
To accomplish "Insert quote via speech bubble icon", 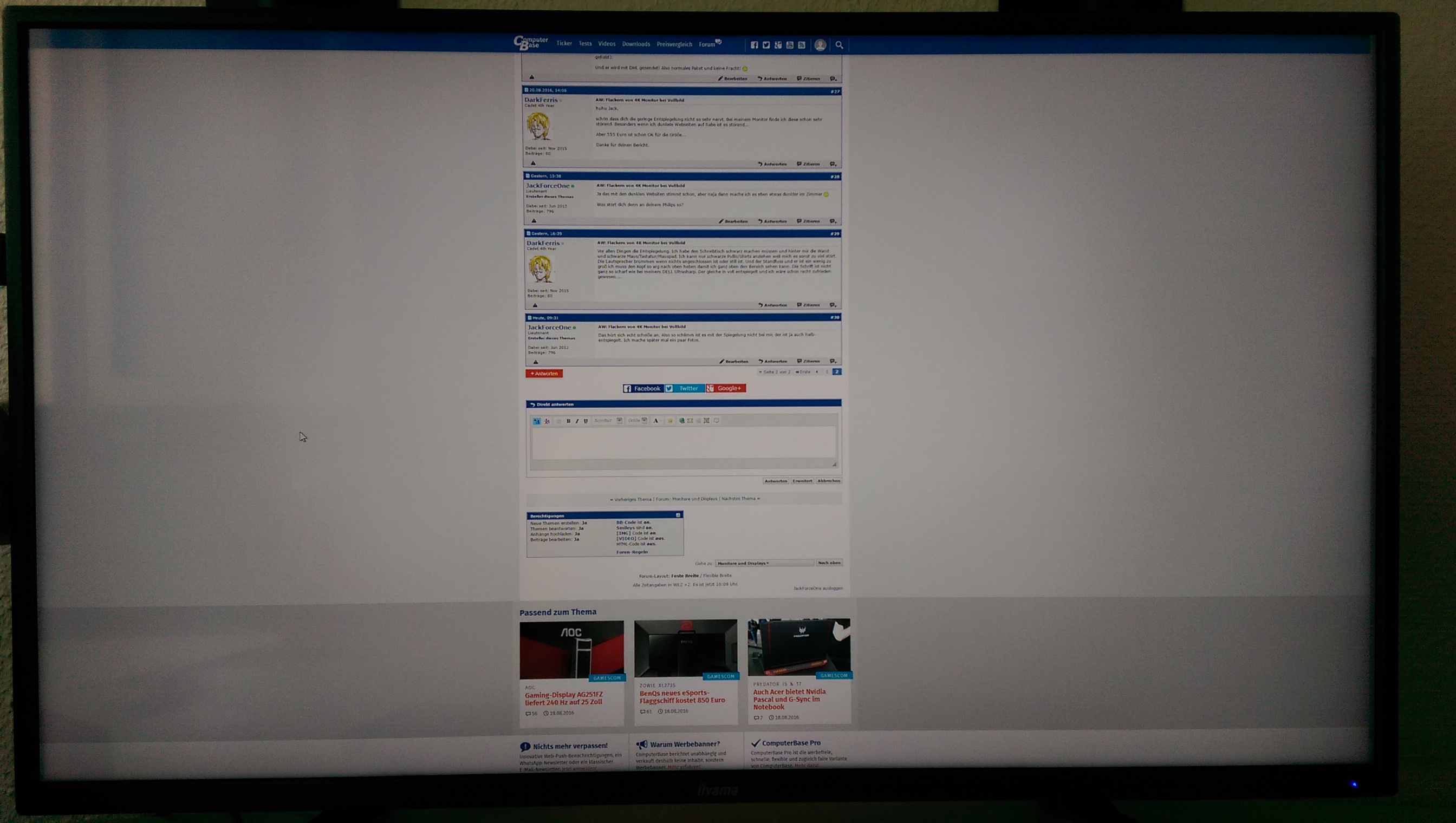I will [717, 421].
